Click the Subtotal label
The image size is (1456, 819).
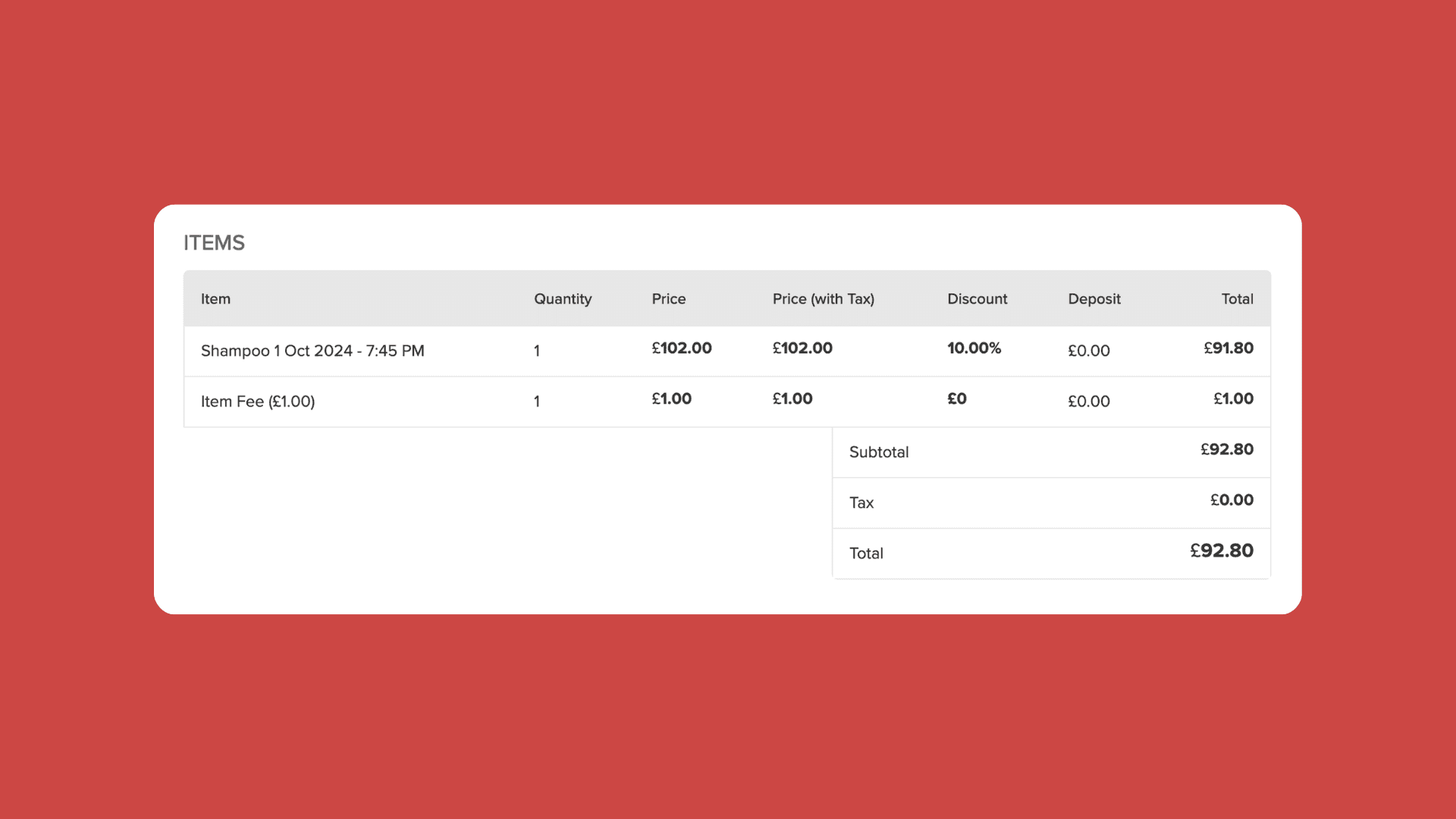pyautogui.click(x=878, y=452)
